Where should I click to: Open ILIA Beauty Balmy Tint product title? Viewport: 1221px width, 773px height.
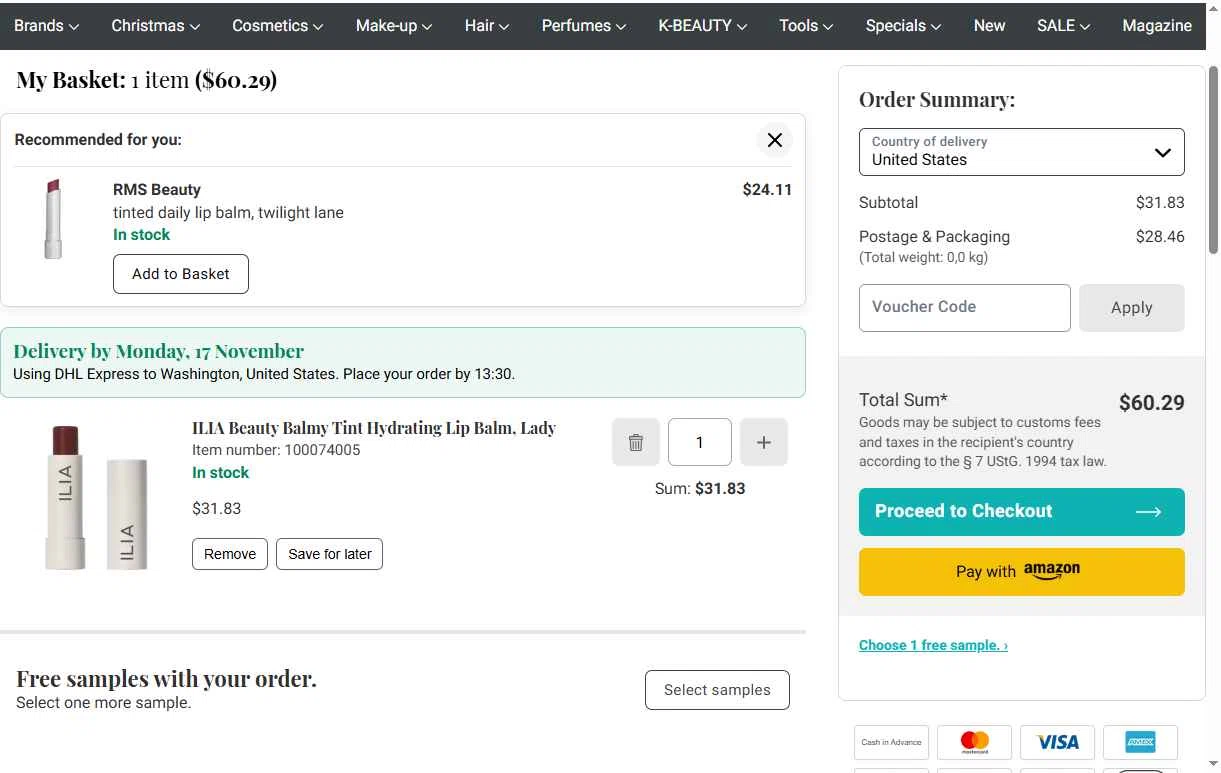click(374, 428)
